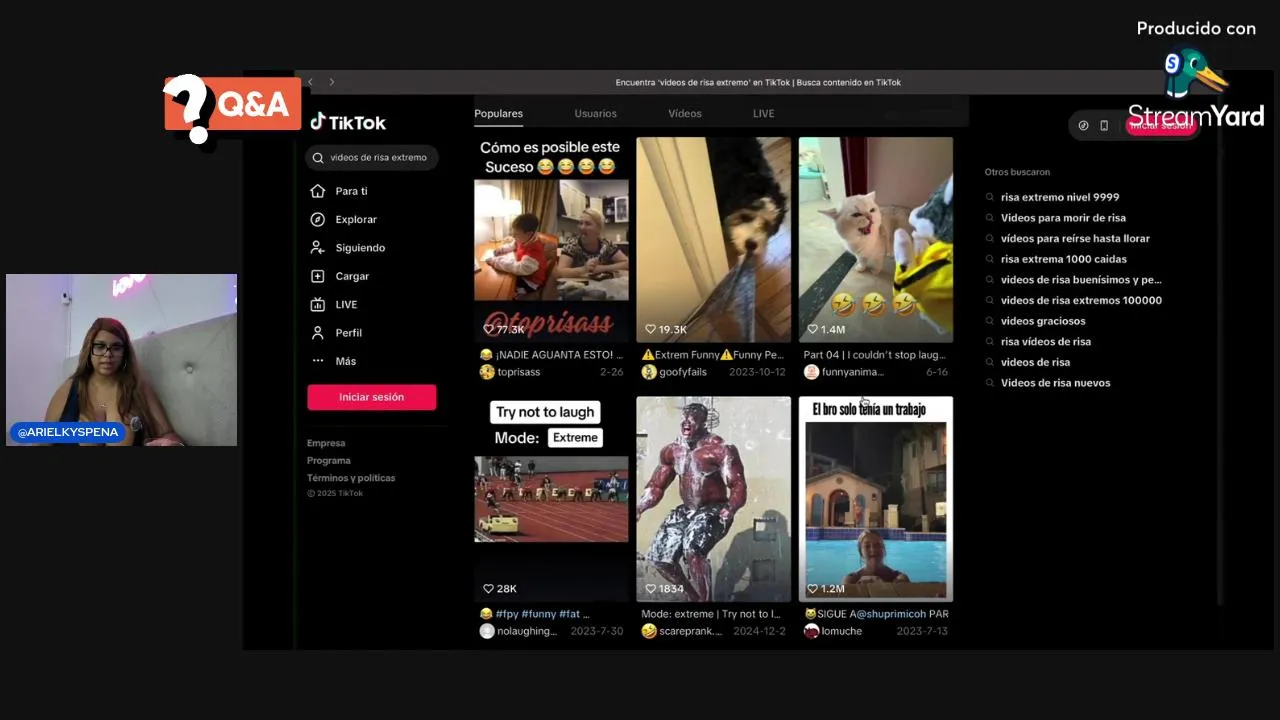
Task: Click heart icon on 19.3K video
Action: click(x=650, y=329)
